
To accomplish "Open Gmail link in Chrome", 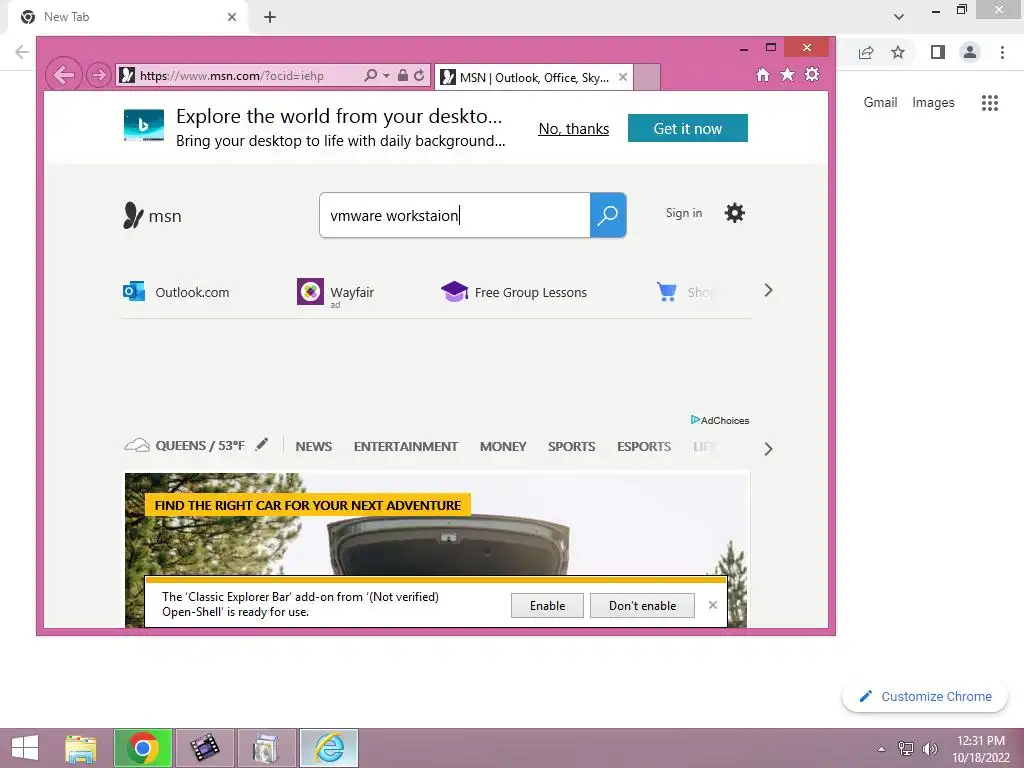I will pos(880,102).
